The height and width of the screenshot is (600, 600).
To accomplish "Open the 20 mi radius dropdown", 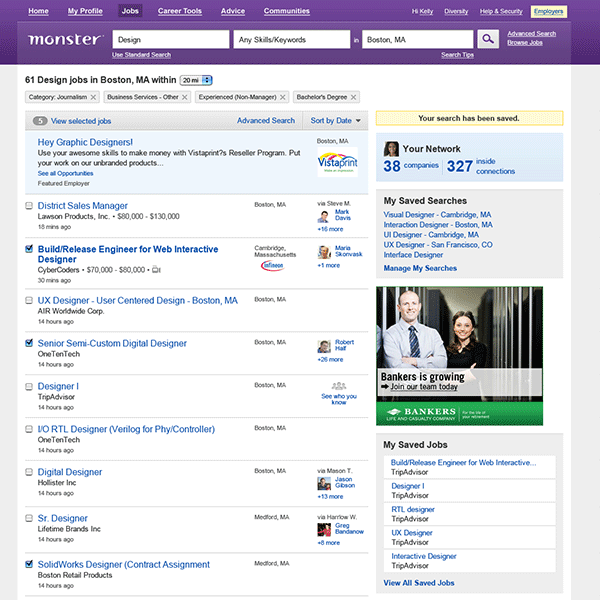I will 196,80.
